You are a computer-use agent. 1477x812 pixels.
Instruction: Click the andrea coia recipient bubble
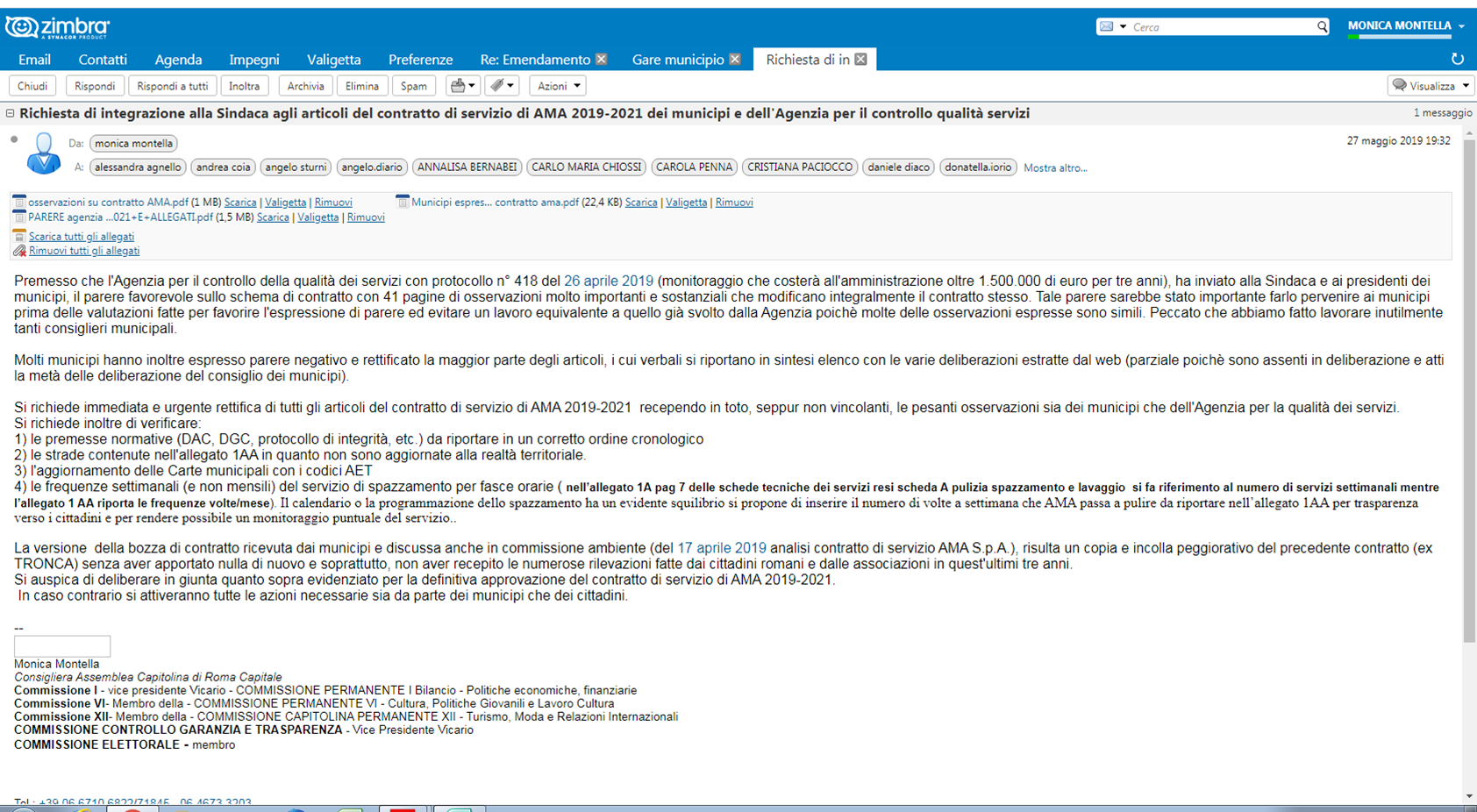tap(224, 167)
